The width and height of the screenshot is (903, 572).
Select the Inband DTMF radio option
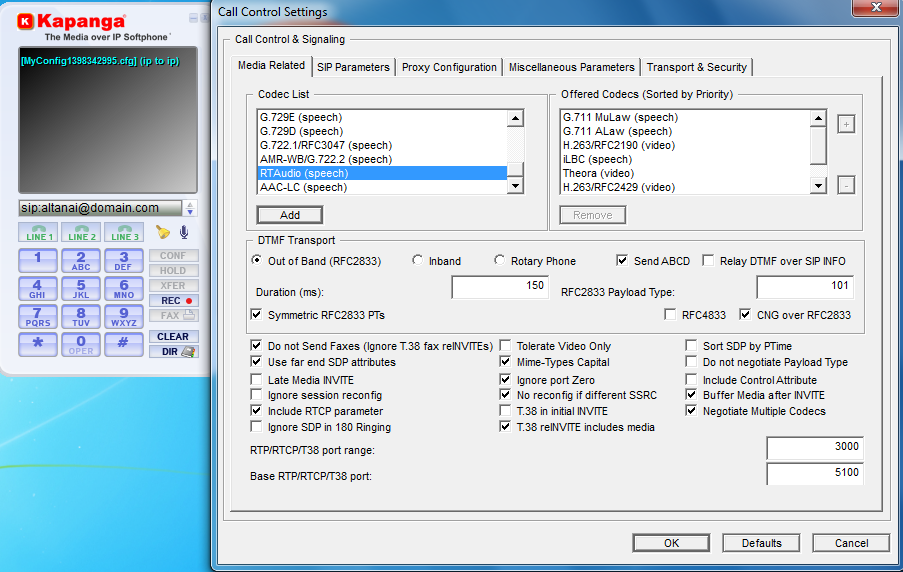click(418, 261)
